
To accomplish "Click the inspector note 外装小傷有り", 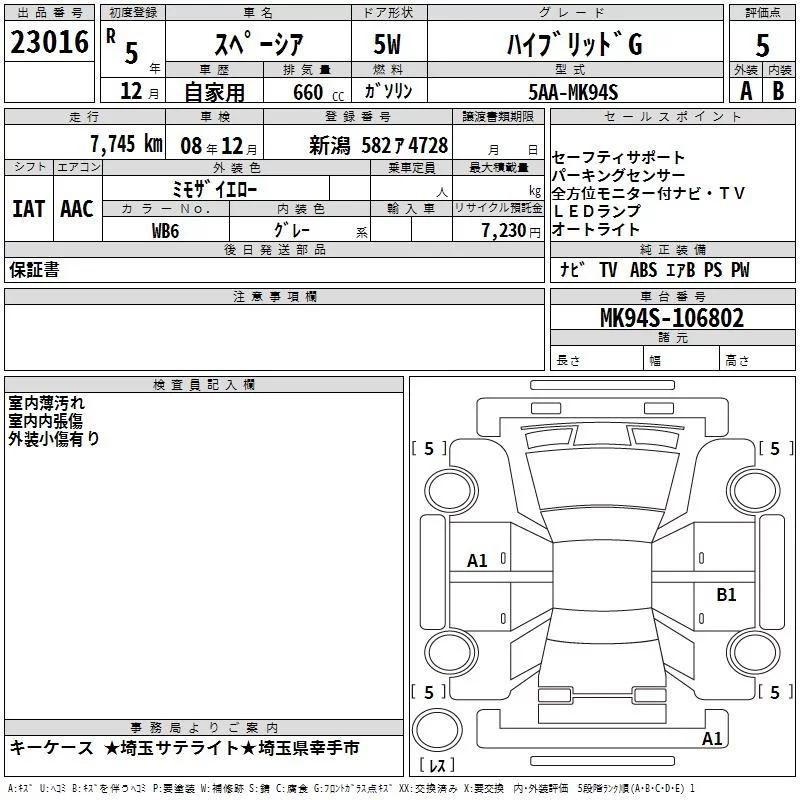I will point(54,439).
